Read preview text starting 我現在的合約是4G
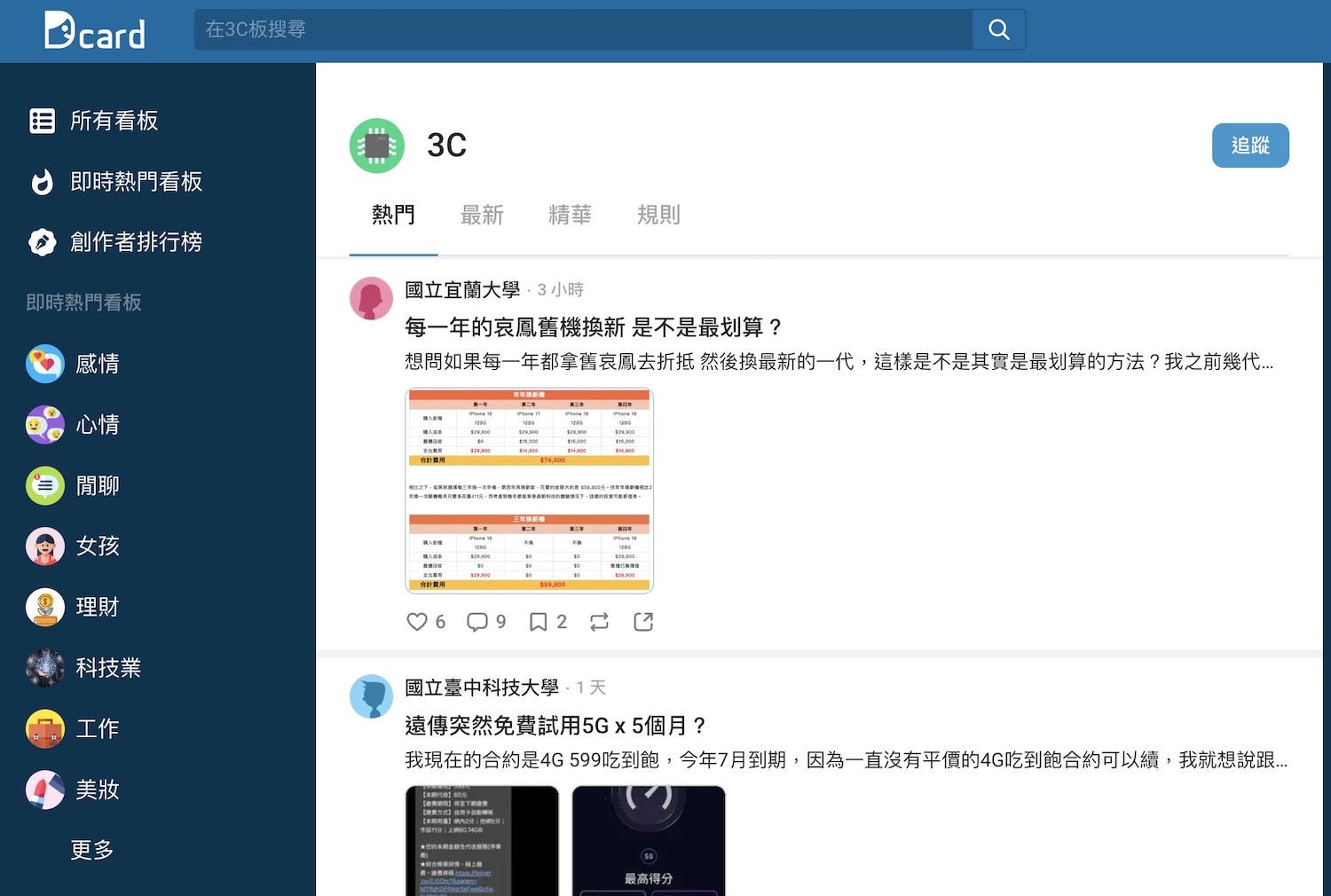This screenshot has height=896, width=1331. (847, 760)
